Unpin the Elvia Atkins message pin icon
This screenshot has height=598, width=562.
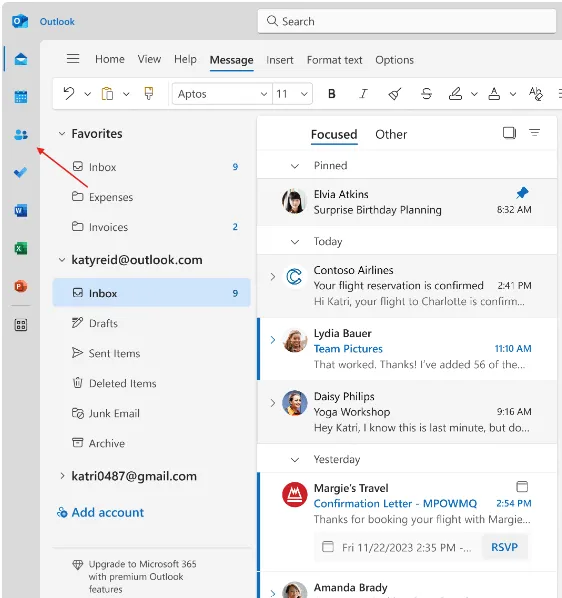click(x=522, y=193)
